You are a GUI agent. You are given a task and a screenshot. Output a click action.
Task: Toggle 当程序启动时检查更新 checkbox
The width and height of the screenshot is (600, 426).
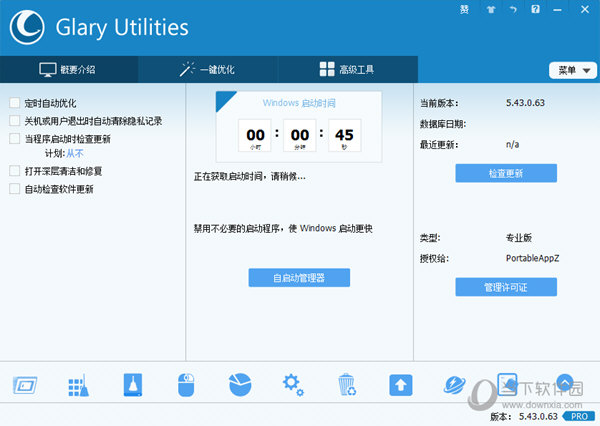point(15,138)
